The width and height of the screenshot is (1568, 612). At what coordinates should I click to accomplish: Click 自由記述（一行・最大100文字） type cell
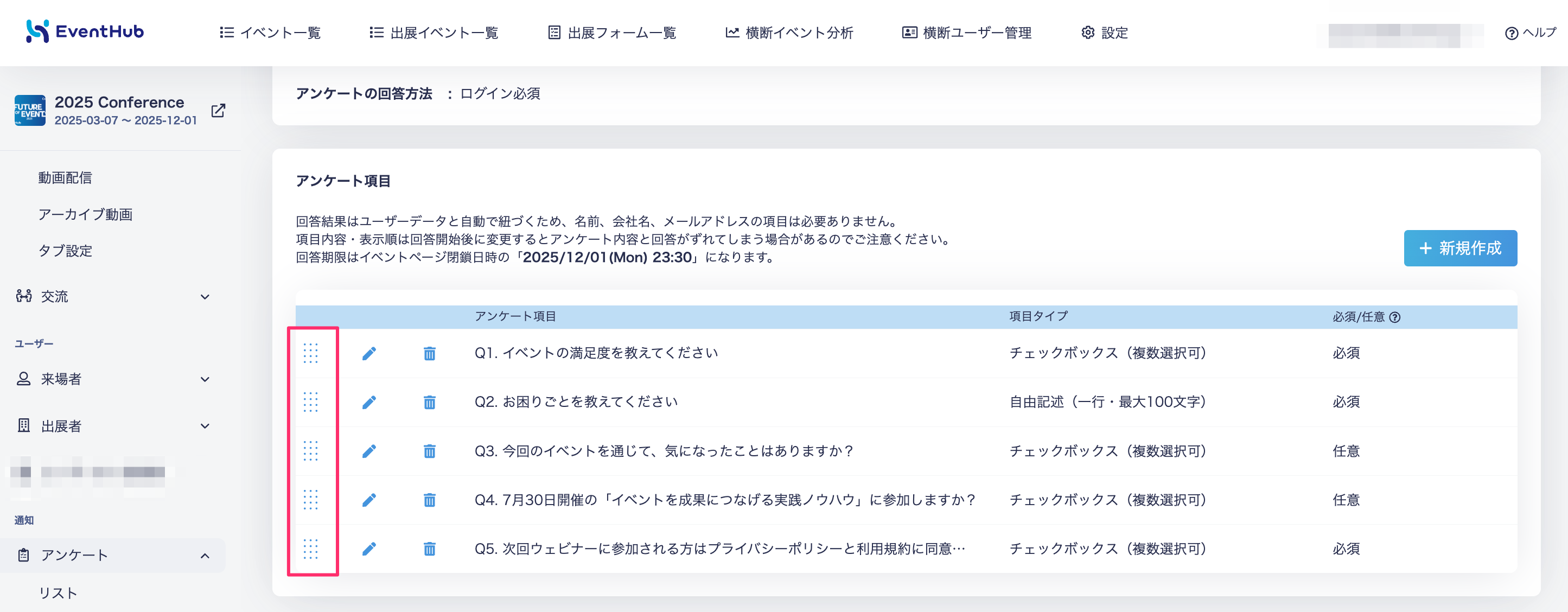pyautogui.click(x=1108, y=402)
